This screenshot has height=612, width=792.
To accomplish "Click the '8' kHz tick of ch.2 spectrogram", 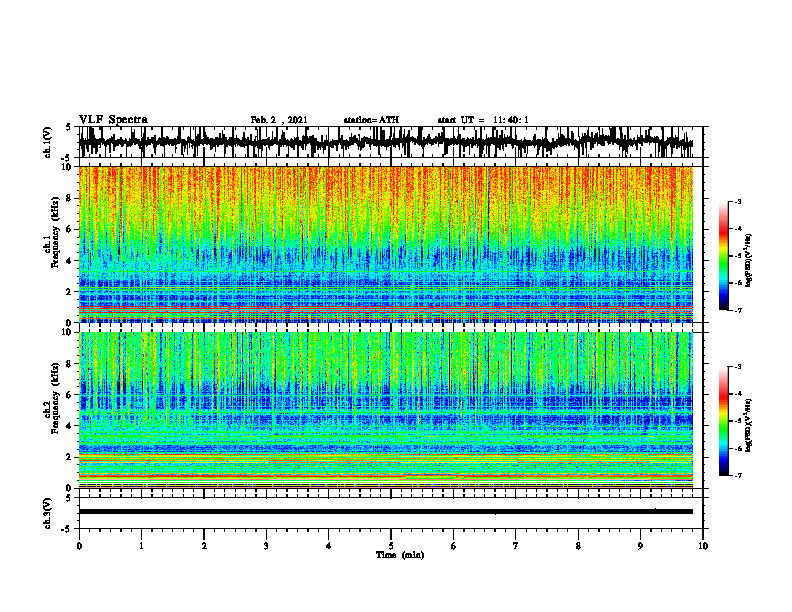I will click(x=70, y=364).
